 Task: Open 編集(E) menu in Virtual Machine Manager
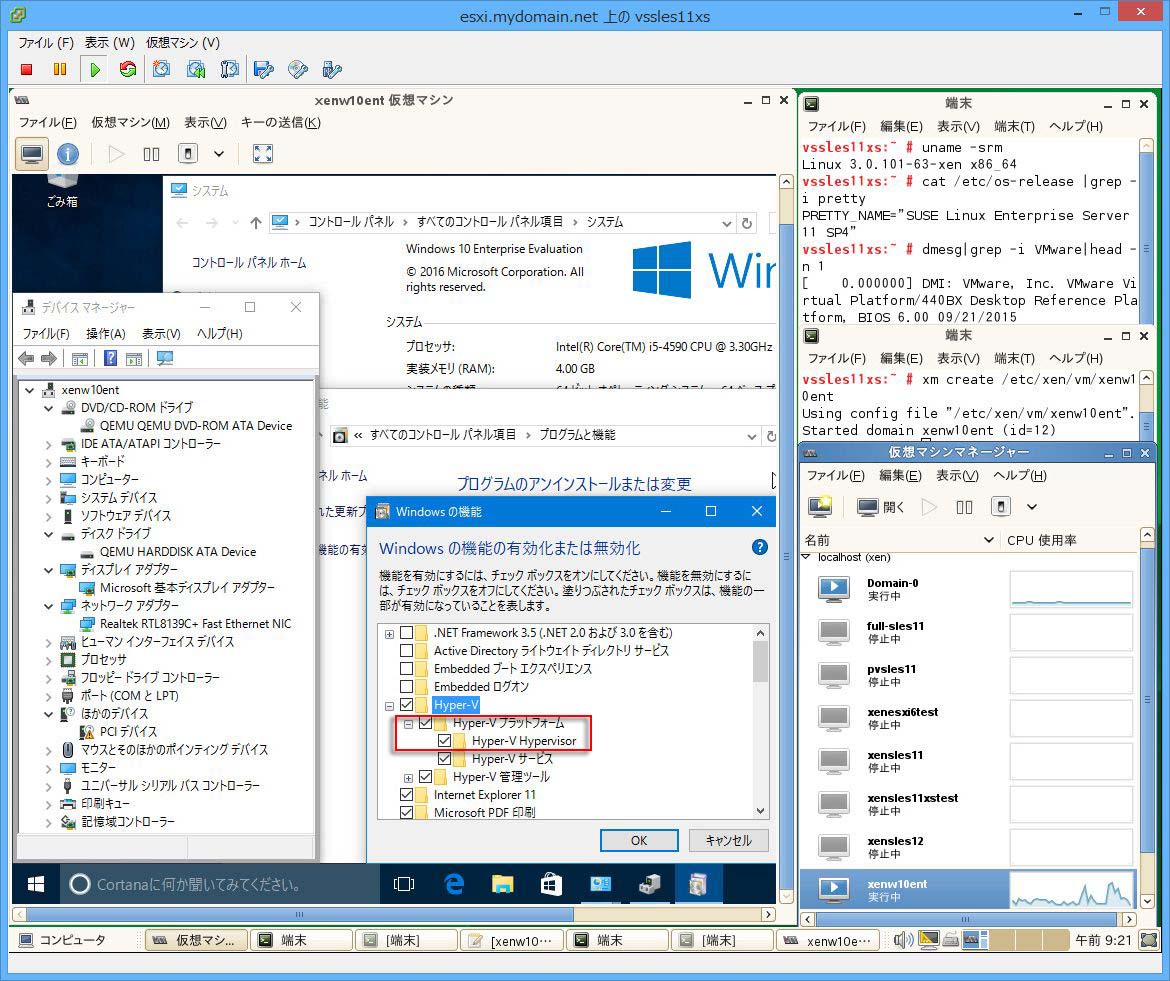click(x=900, y=475)
